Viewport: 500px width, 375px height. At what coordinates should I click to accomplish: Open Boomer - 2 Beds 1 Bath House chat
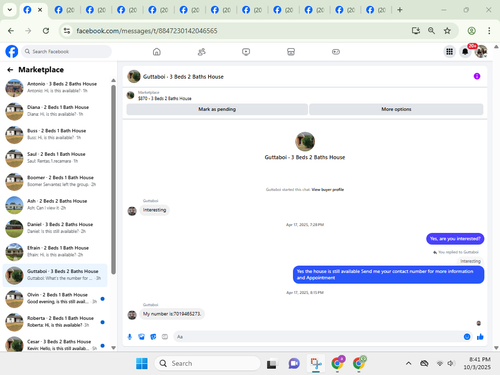click(x=55, y=181)
